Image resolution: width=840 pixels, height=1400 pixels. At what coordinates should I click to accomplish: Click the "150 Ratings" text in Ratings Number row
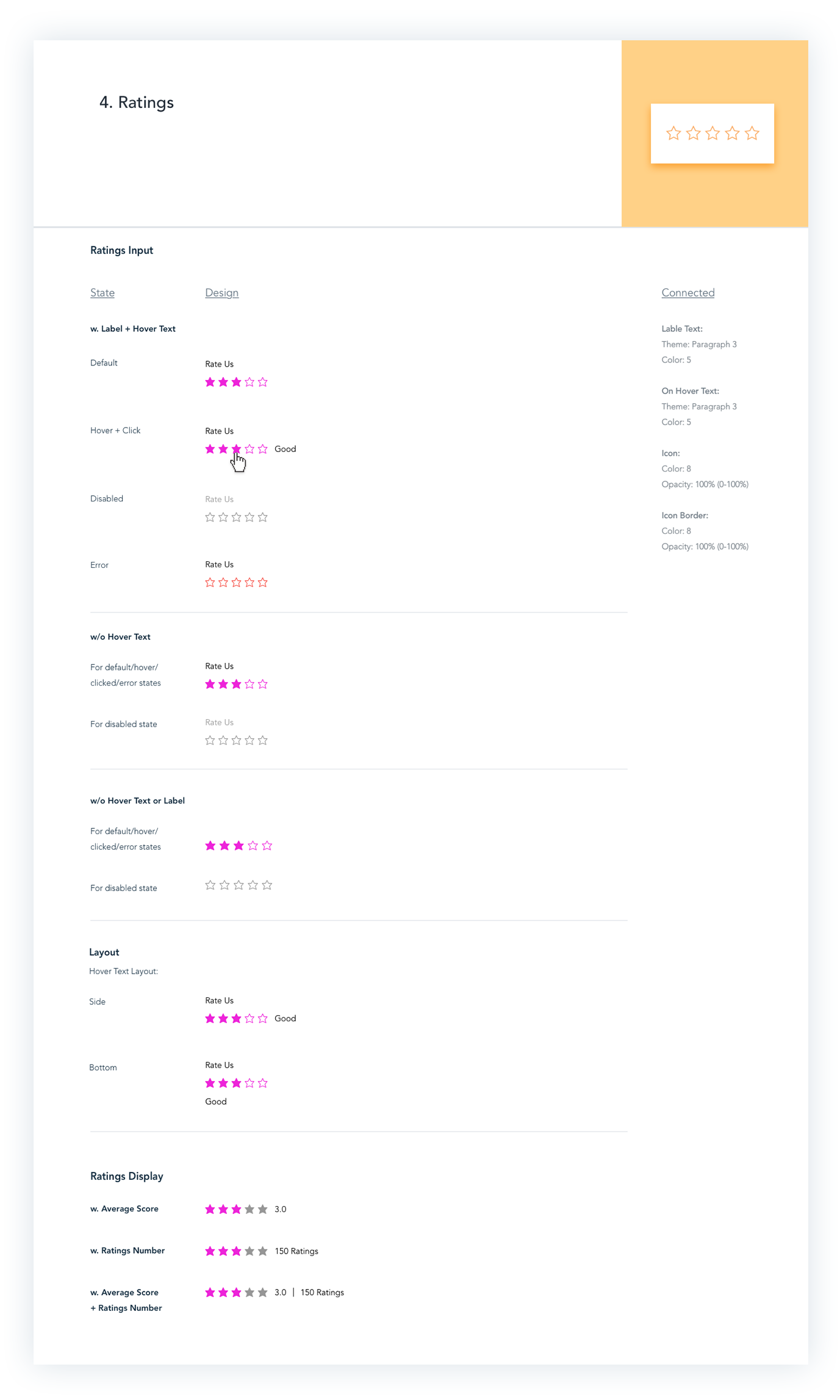click(x=296, y=1251)
